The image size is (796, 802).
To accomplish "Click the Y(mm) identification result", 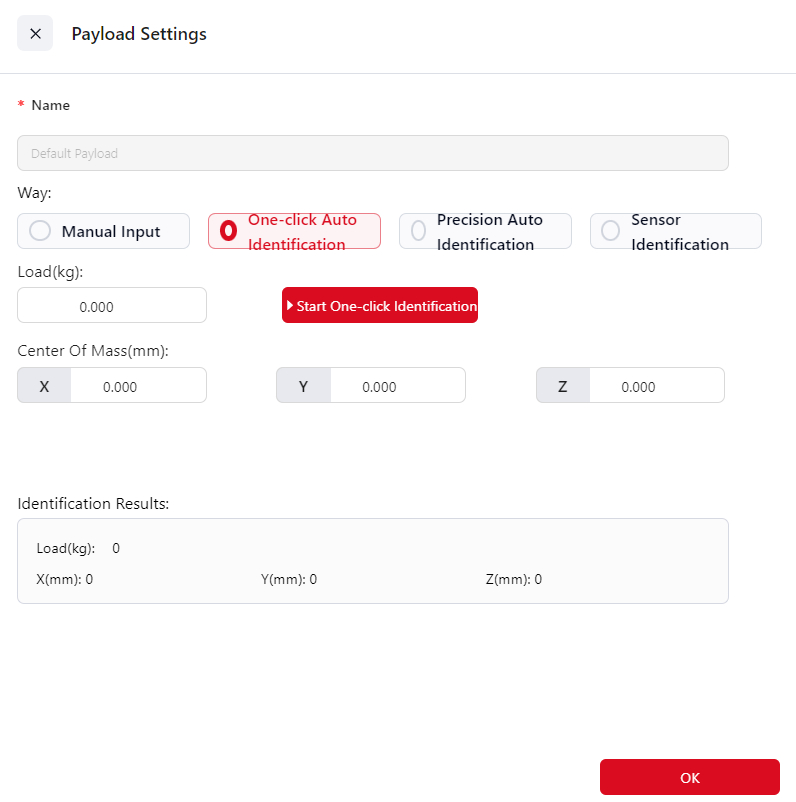I will [289, 579].
